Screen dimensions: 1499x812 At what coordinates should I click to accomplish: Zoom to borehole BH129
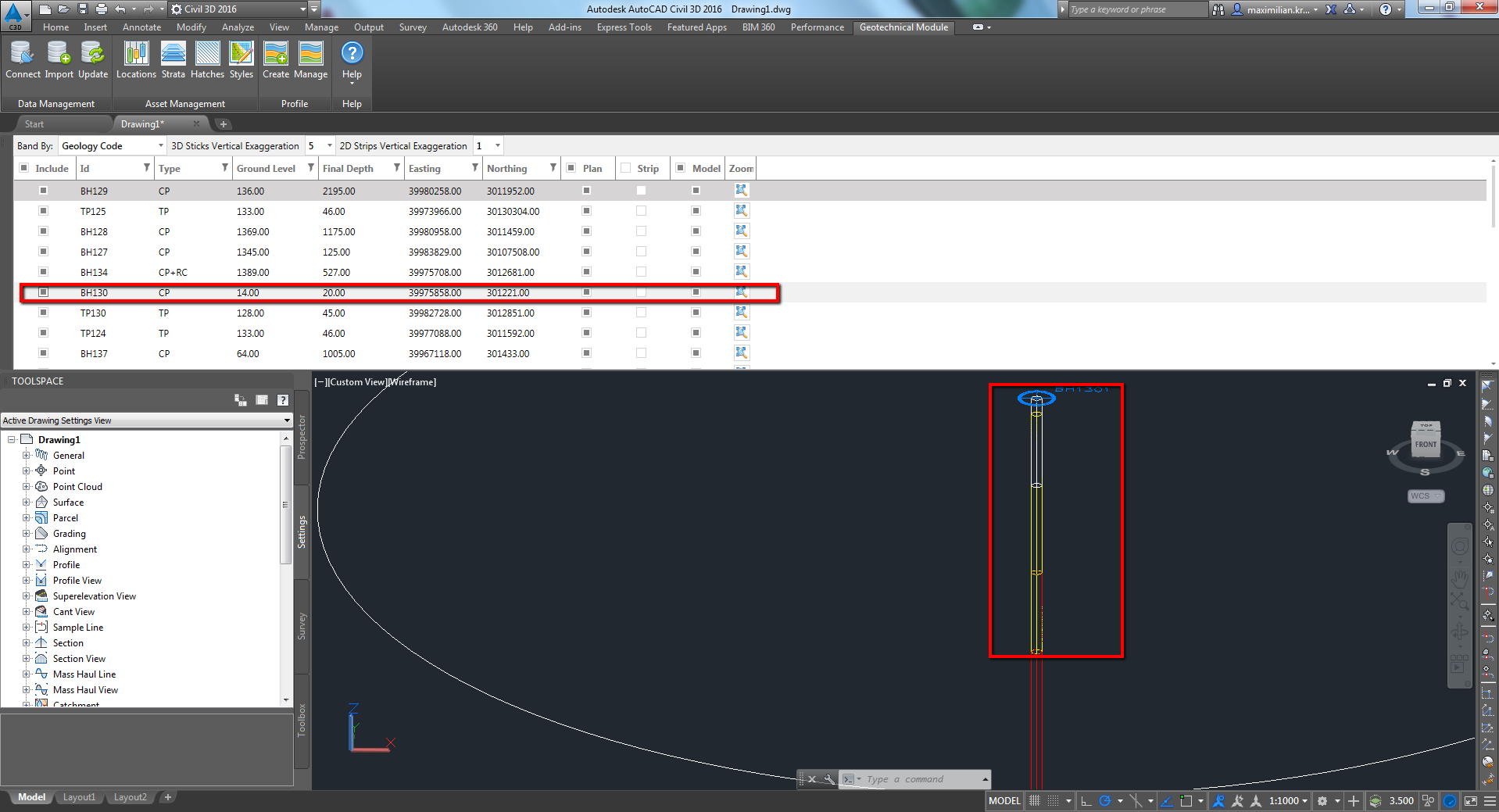pos(741,190)
